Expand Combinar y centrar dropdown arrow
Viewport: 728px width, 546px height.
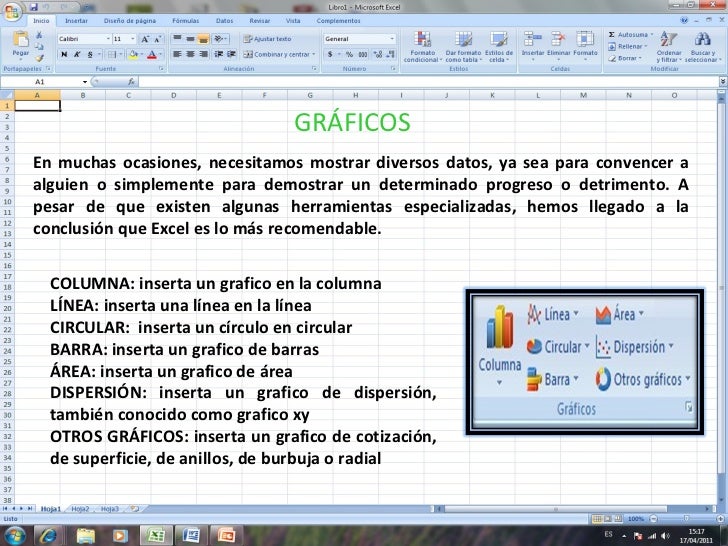tap(314, 54)
